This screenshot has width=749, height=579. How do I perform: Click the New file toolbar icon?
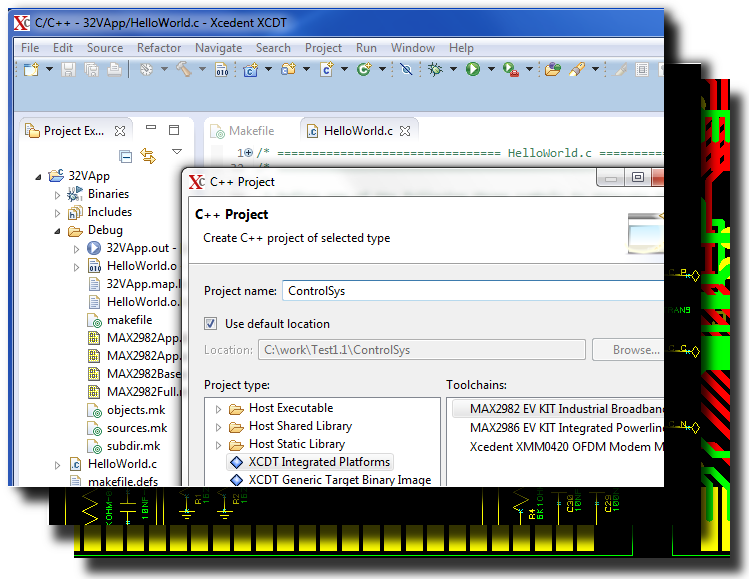coord(31,70)
